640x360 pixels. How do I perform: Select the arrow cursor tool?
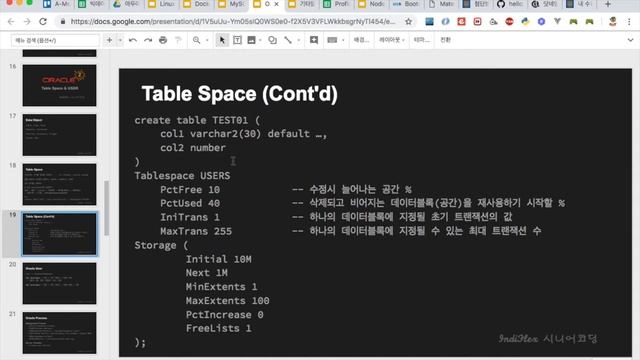click(x=222, y=40)
